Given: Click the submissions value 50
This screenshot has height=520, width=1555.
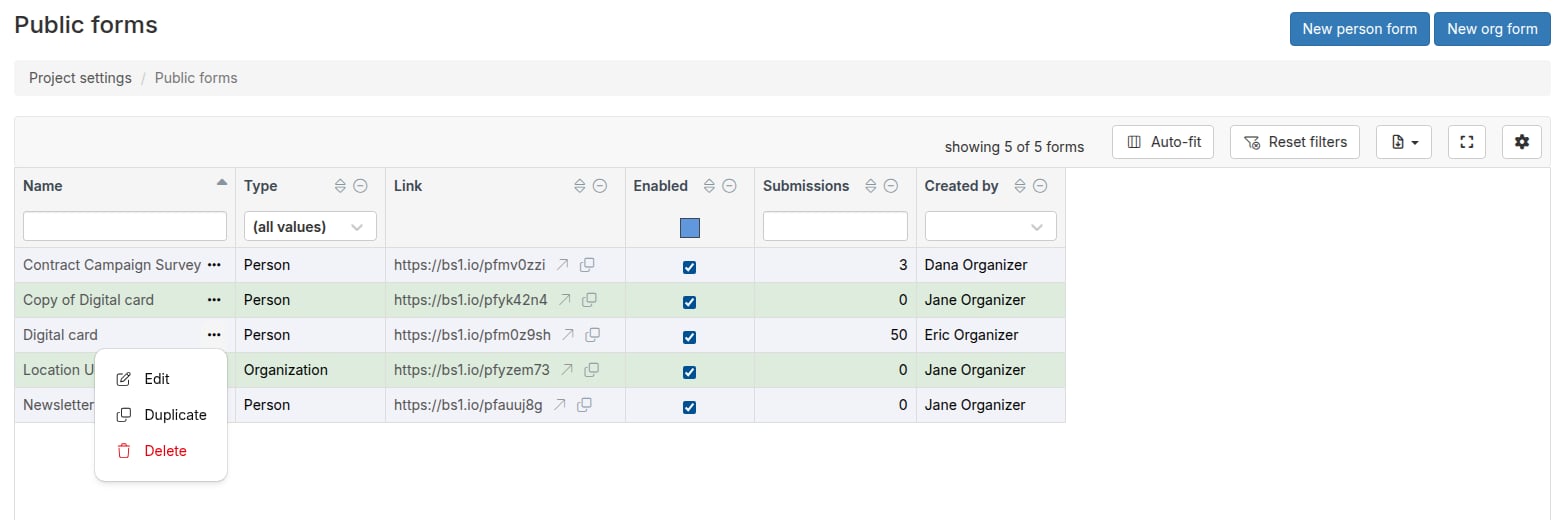Looking at the screenshot, I should tap(899, 335).
